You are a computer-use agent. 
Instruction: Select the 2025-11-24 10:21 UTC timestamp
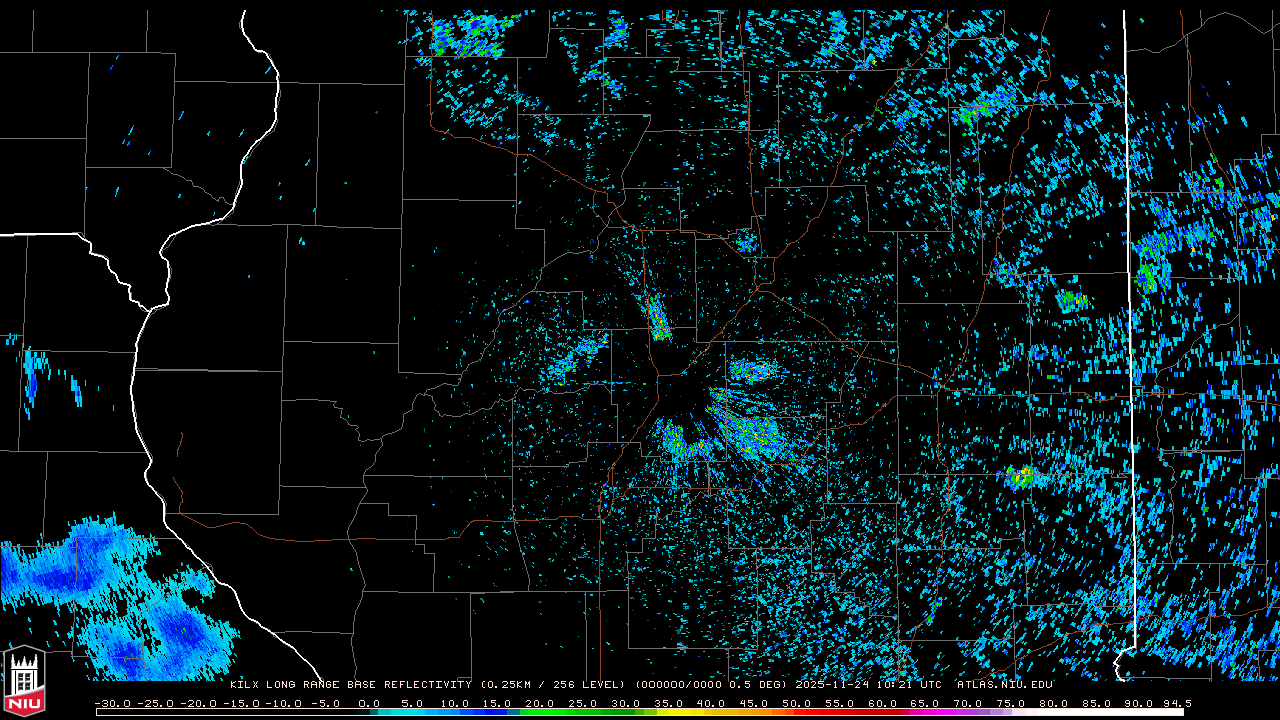[868, 685]
